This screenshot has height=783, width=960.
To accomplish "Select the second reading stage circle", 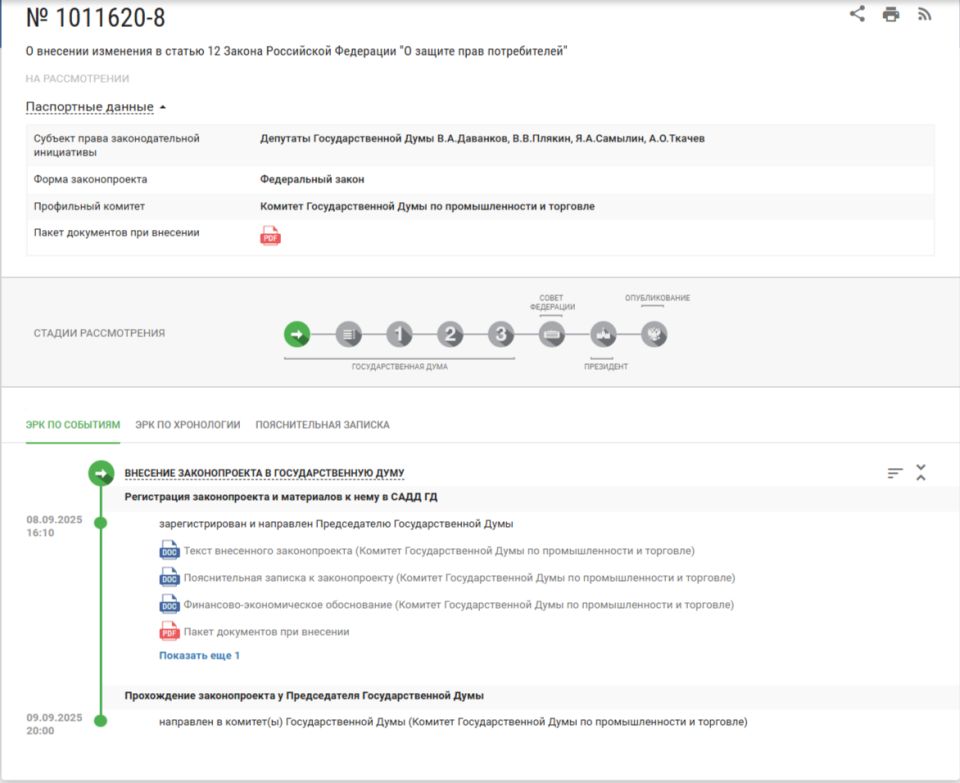I will 450,334.
